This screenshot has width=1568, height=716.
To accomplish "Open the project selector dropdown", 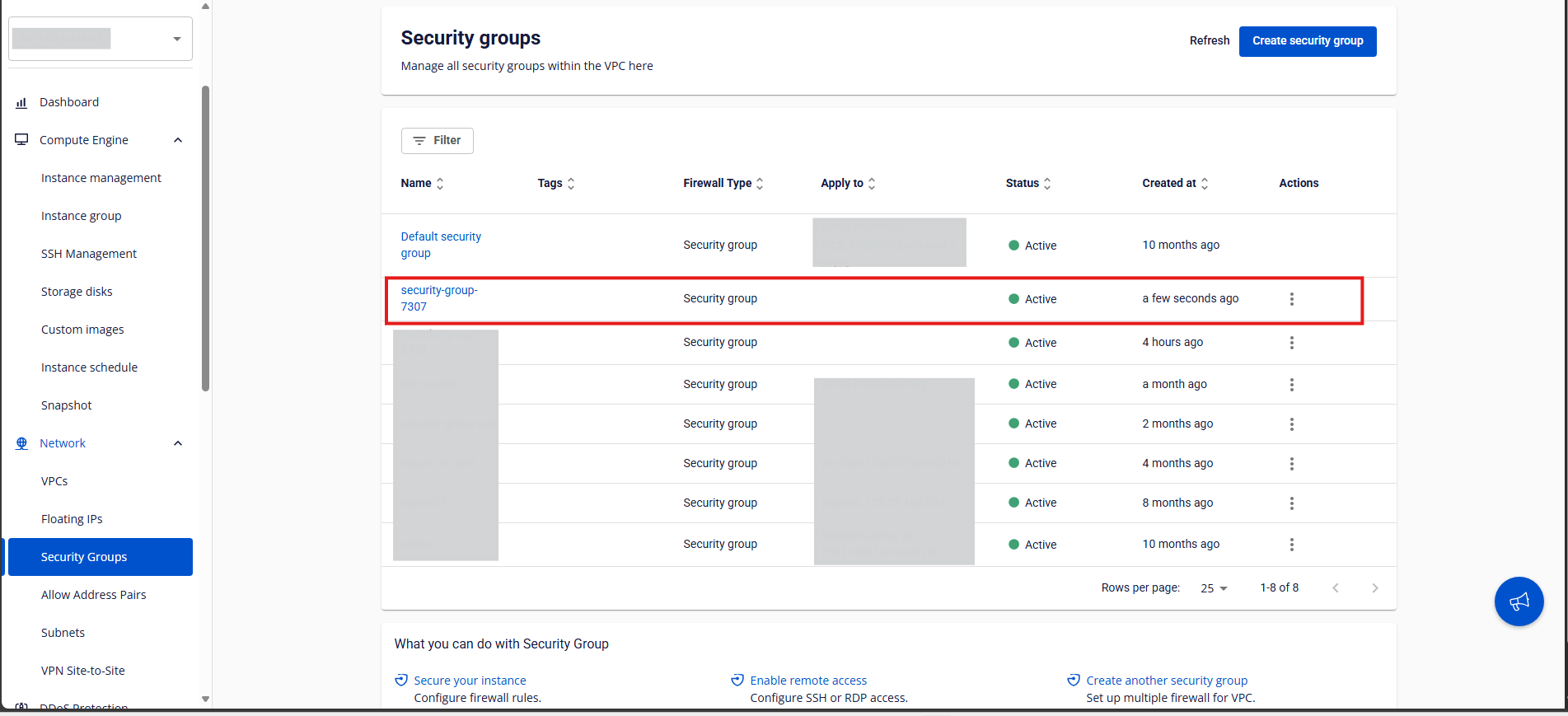I will click(101, 39).
